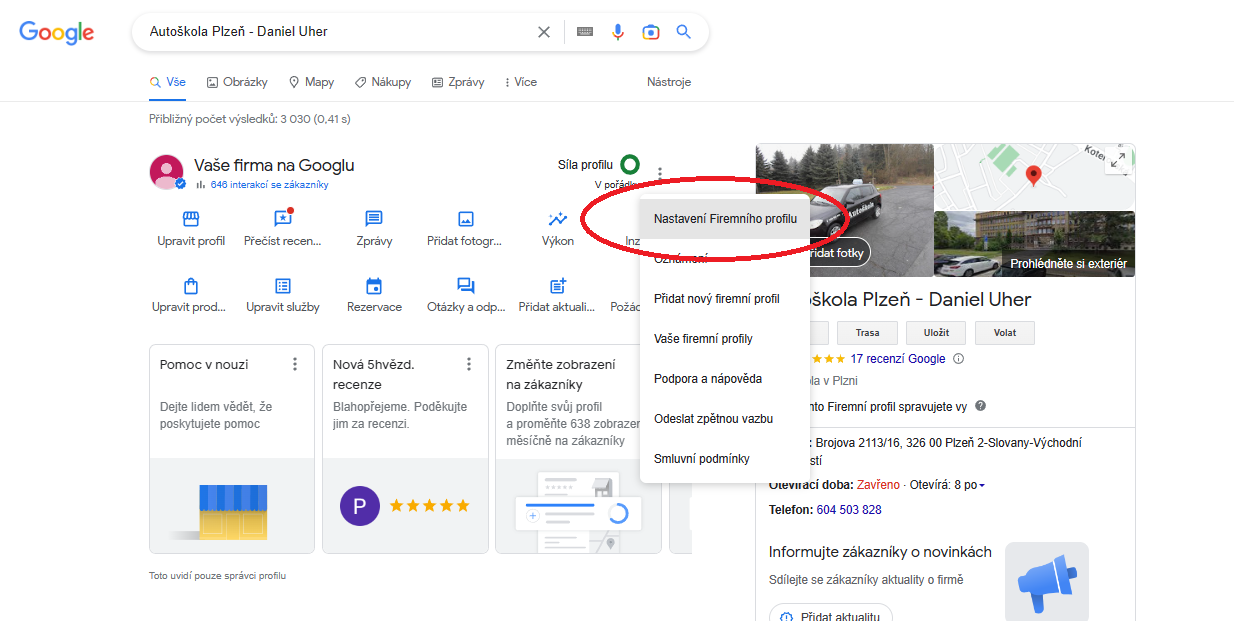Open Google Lens image search camera icon

coord(651,32)
